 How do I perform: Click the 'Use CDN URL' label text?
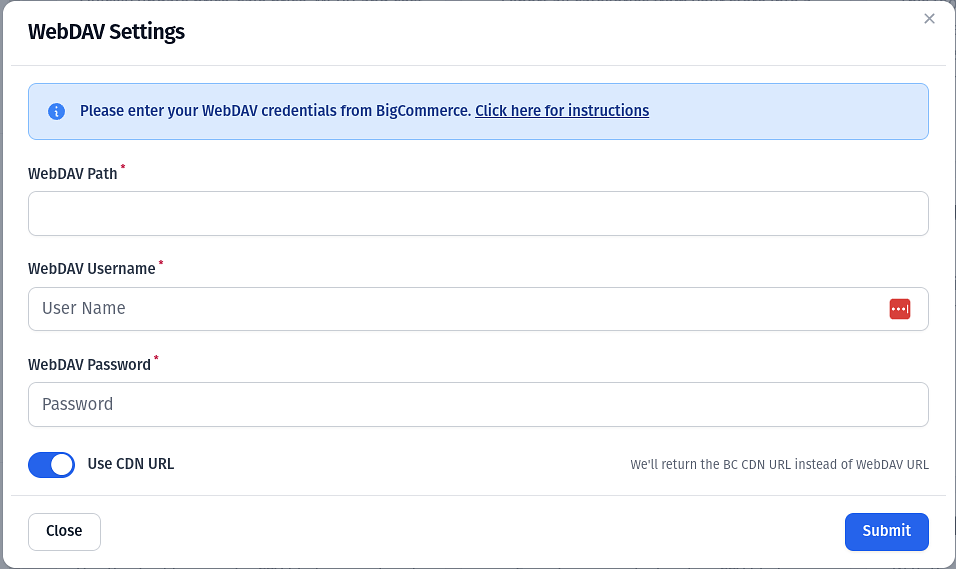[x=130, y=464]
